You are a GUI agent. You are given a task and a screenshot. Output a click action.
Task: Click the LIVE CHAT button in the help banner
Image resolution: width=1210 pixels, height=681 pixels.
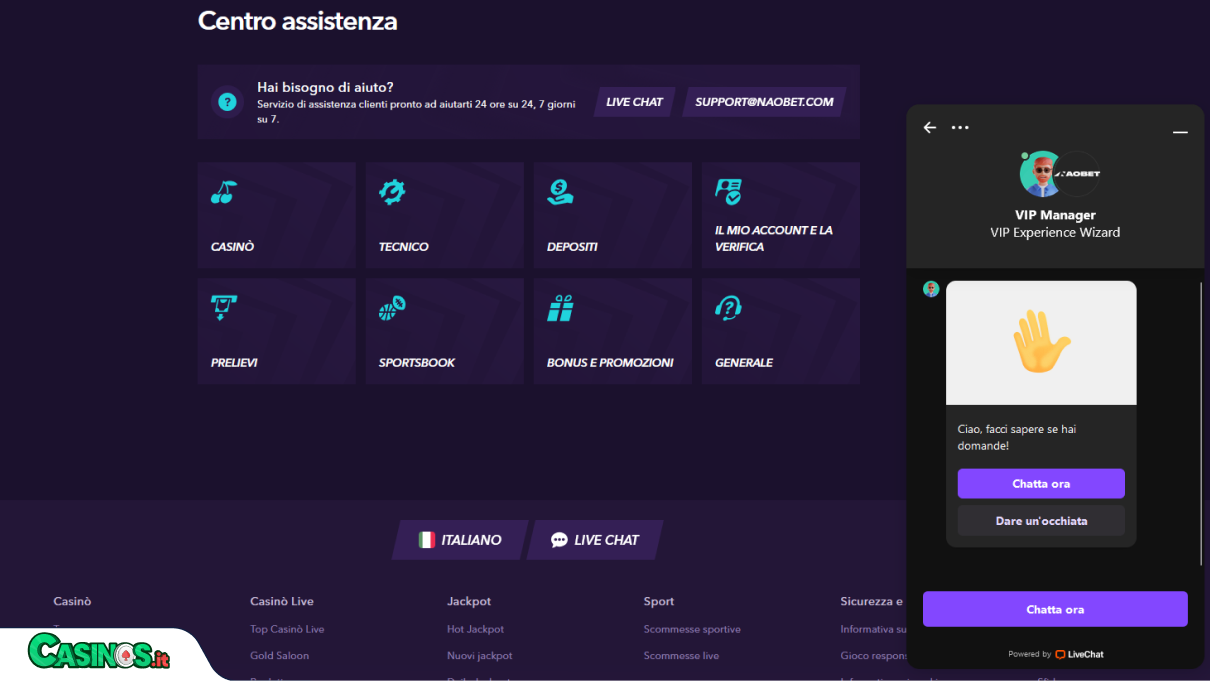click(634, 102)
